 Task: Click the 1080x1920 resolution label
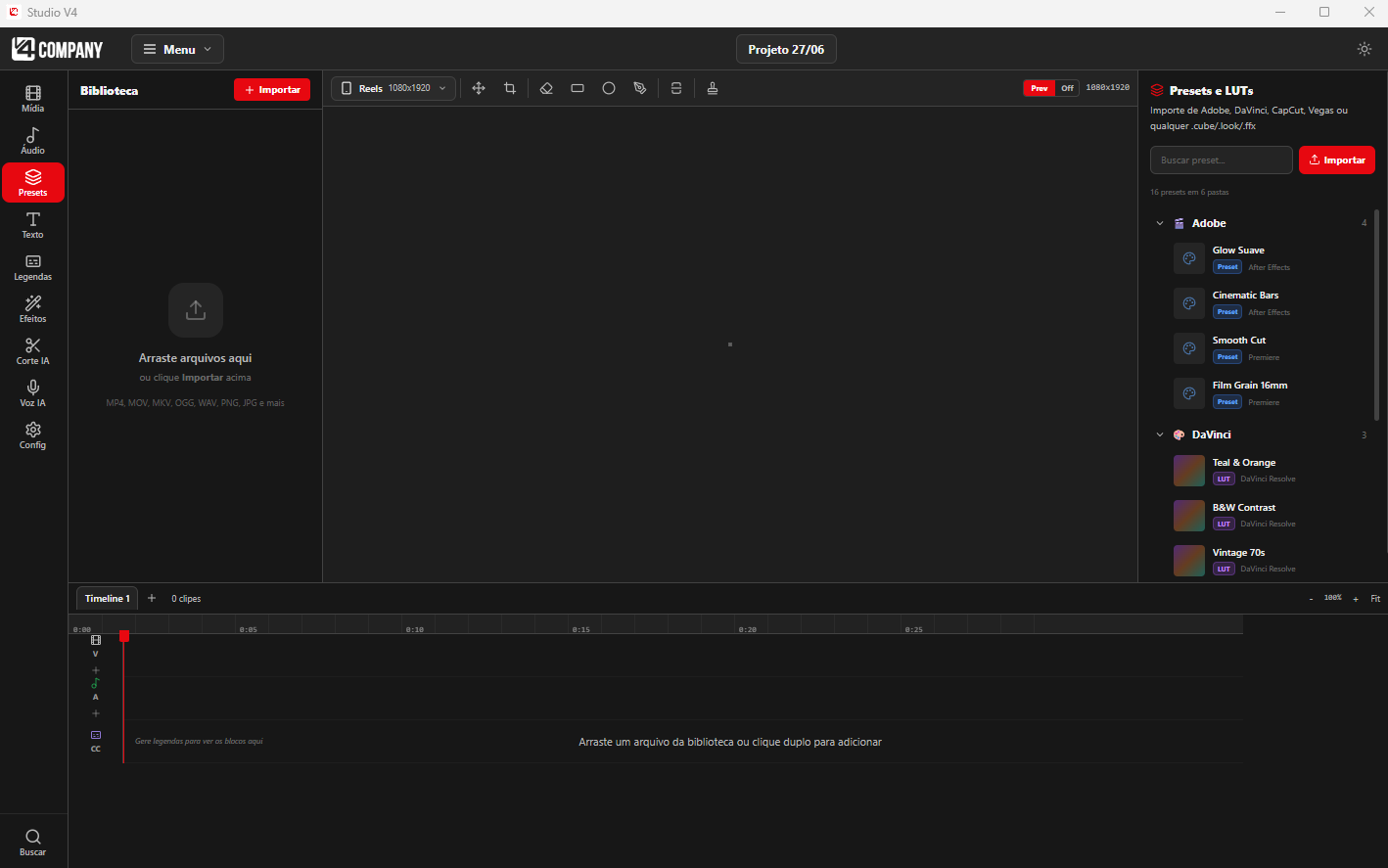click(x=1108, y=87)
